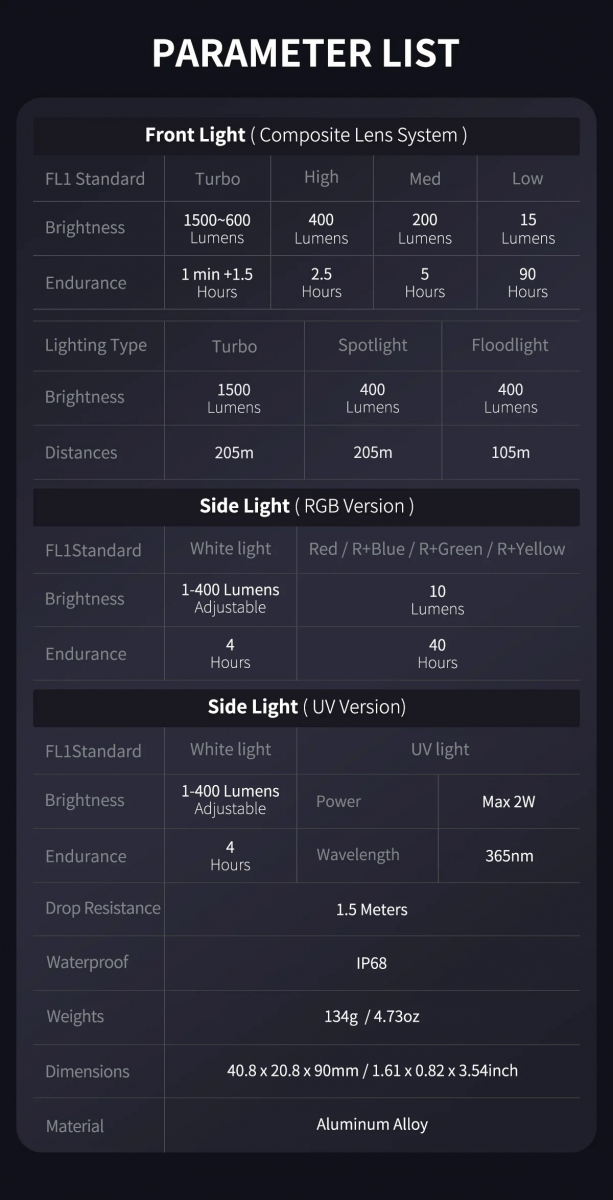The height and width of the screenshot is (1200, 613).
Task: Click the UV light column header
Action: 439,750
